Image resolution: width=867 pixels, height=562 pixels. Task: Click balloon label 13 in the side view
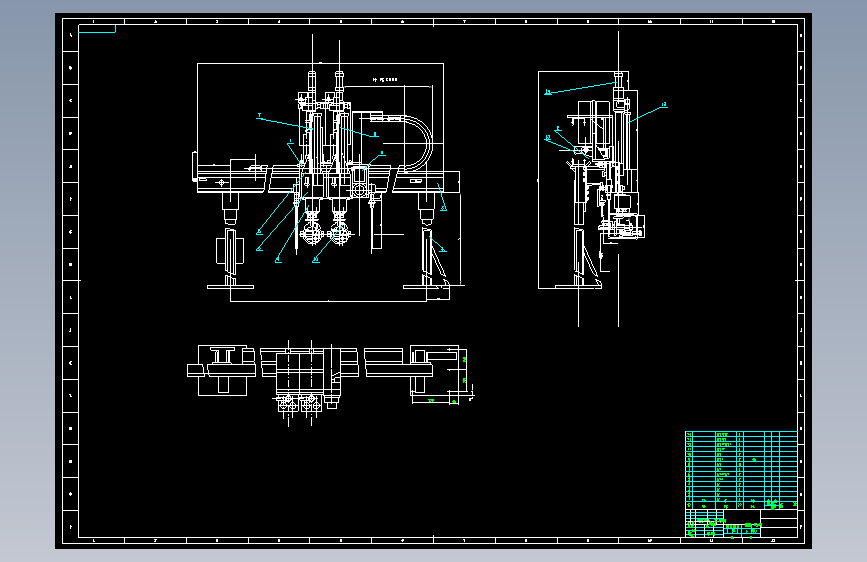[x=664, y=104]
